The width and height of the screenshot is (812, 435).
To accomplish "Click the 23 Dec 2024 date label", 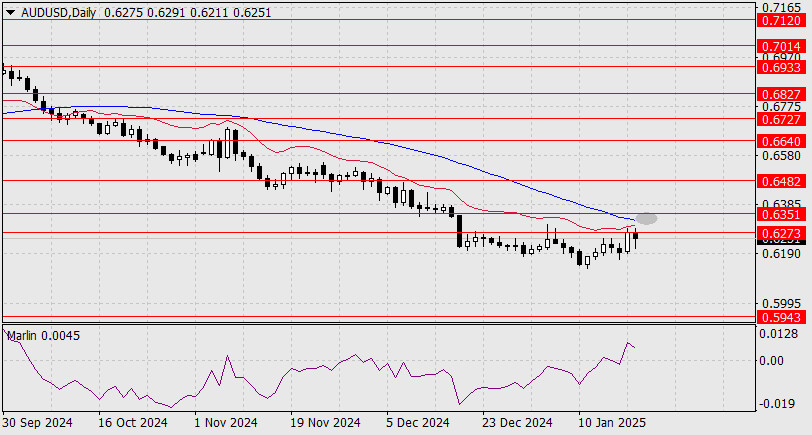I will [x=517, y=423].
